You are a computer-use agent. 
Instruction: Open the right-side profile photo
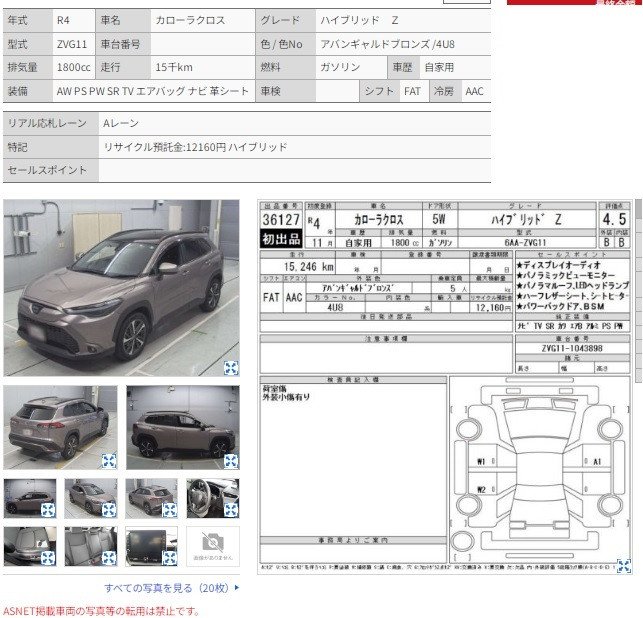(183, 427)
